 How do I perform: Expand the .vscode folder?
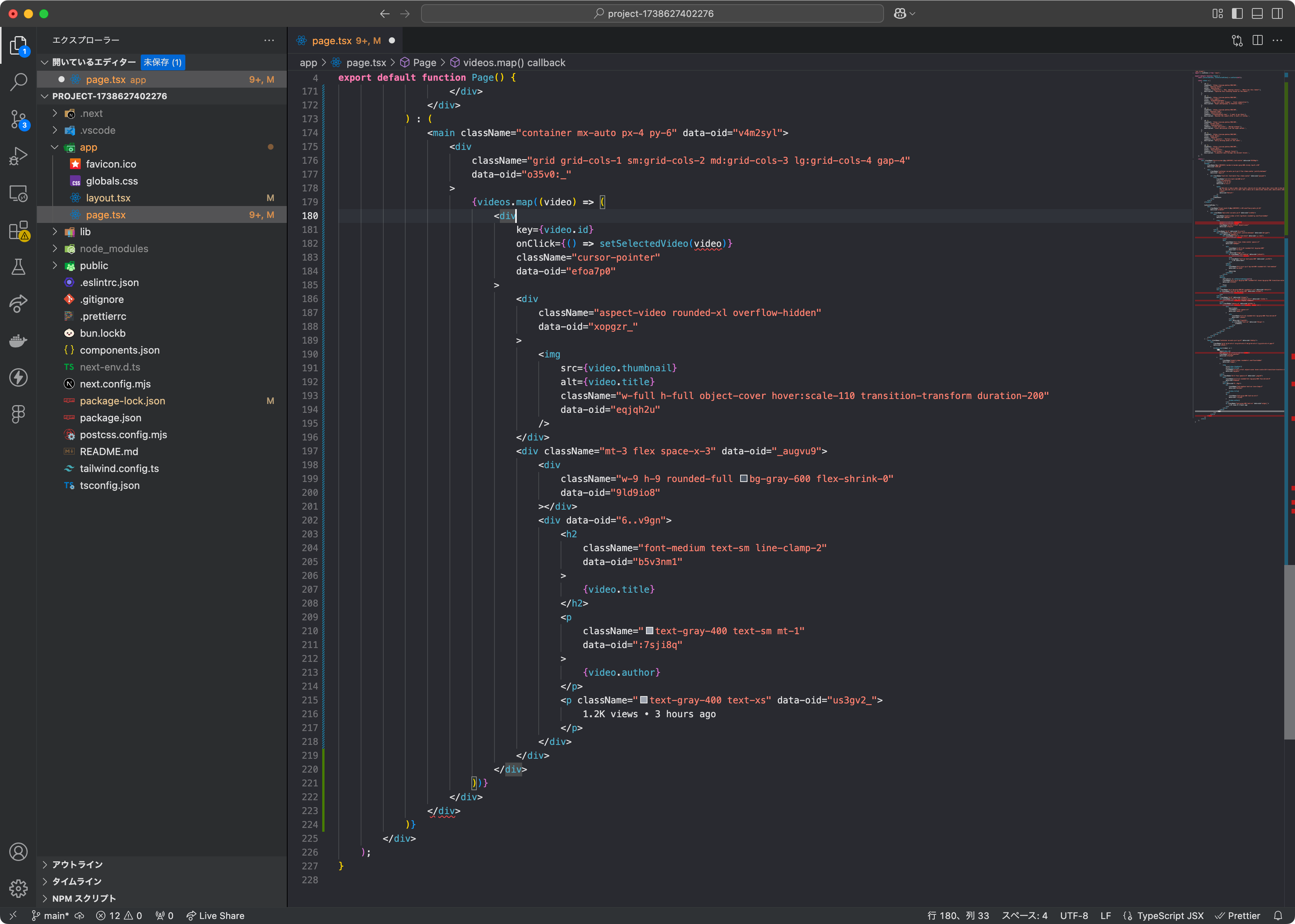click(55, 130)
